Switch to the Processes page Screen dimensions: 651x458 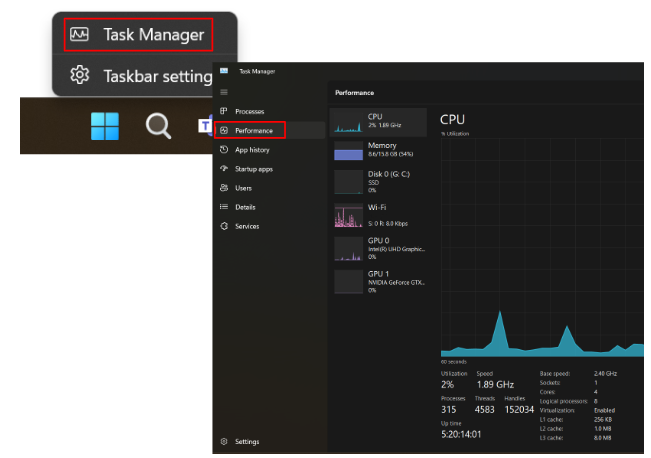pyautogui.click(x=269, y=111)
